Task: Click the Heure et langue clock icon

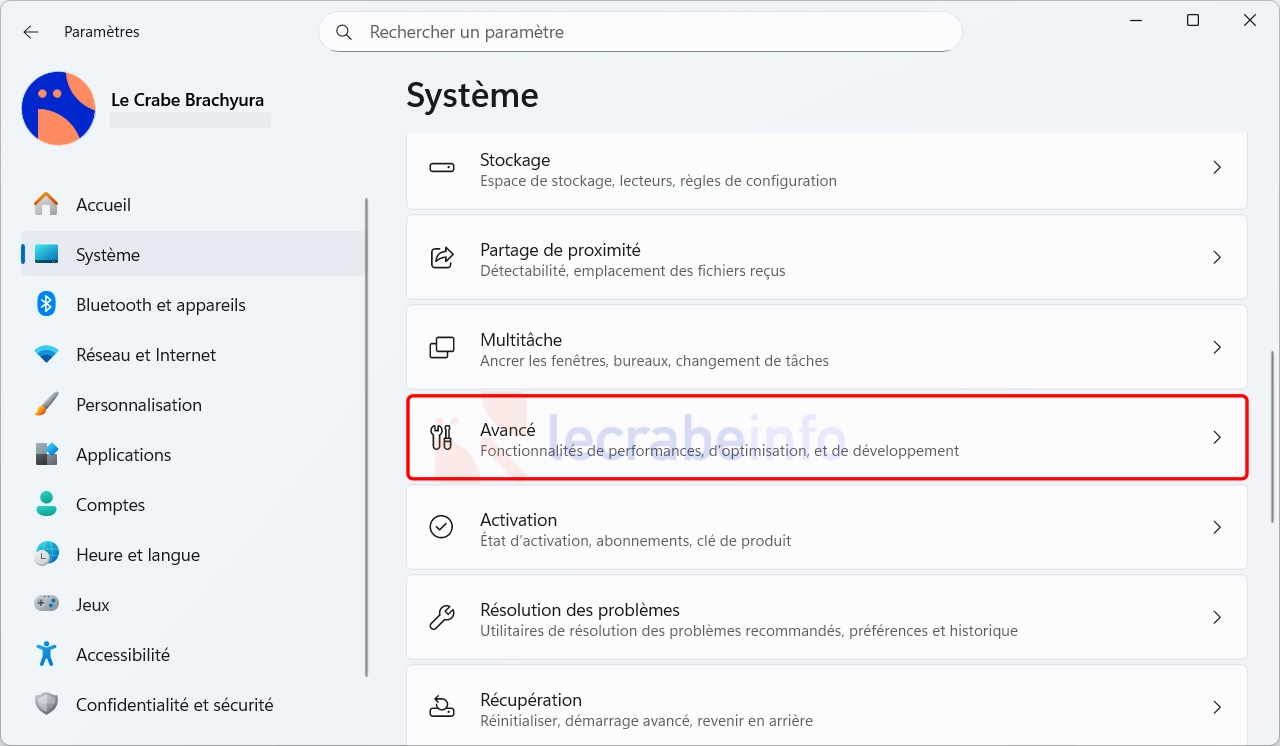Action: [46, 555]
